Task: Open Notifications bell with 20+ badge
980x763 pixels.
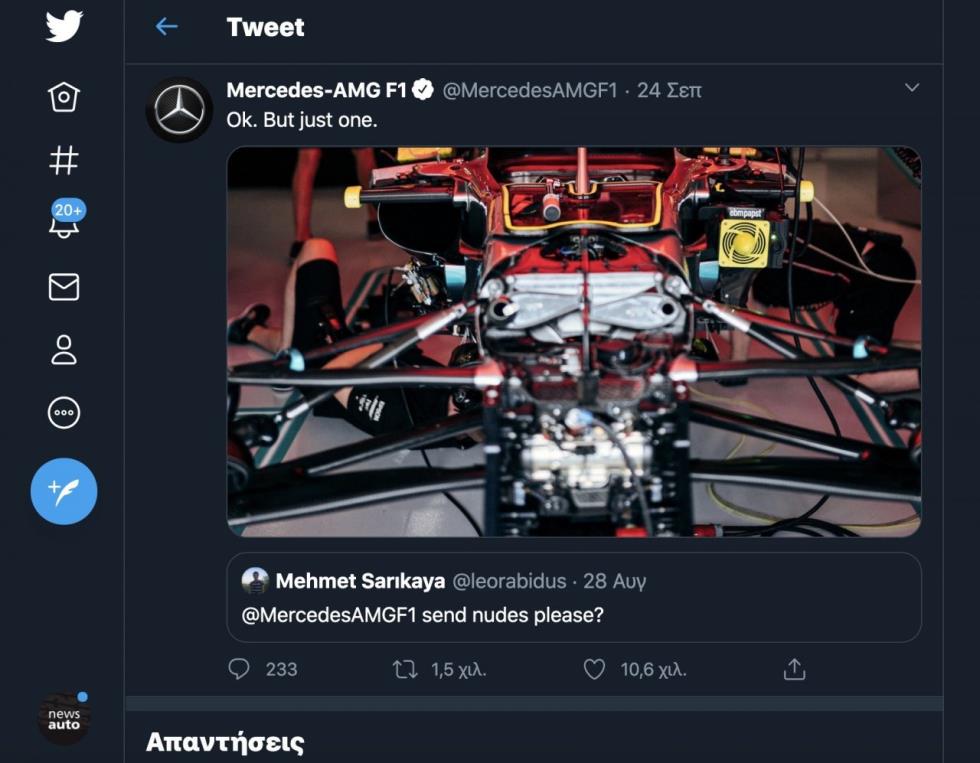Action: click(x=65, y=221)
